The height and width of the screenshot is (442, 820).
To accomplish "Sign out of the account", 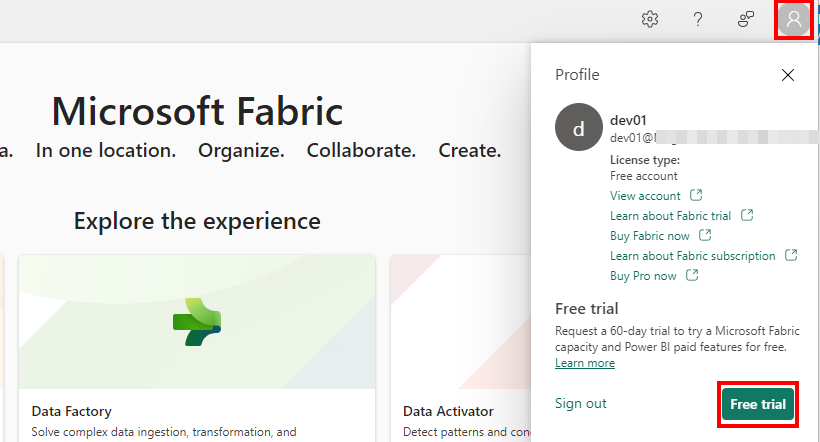I will click(581, 403).
